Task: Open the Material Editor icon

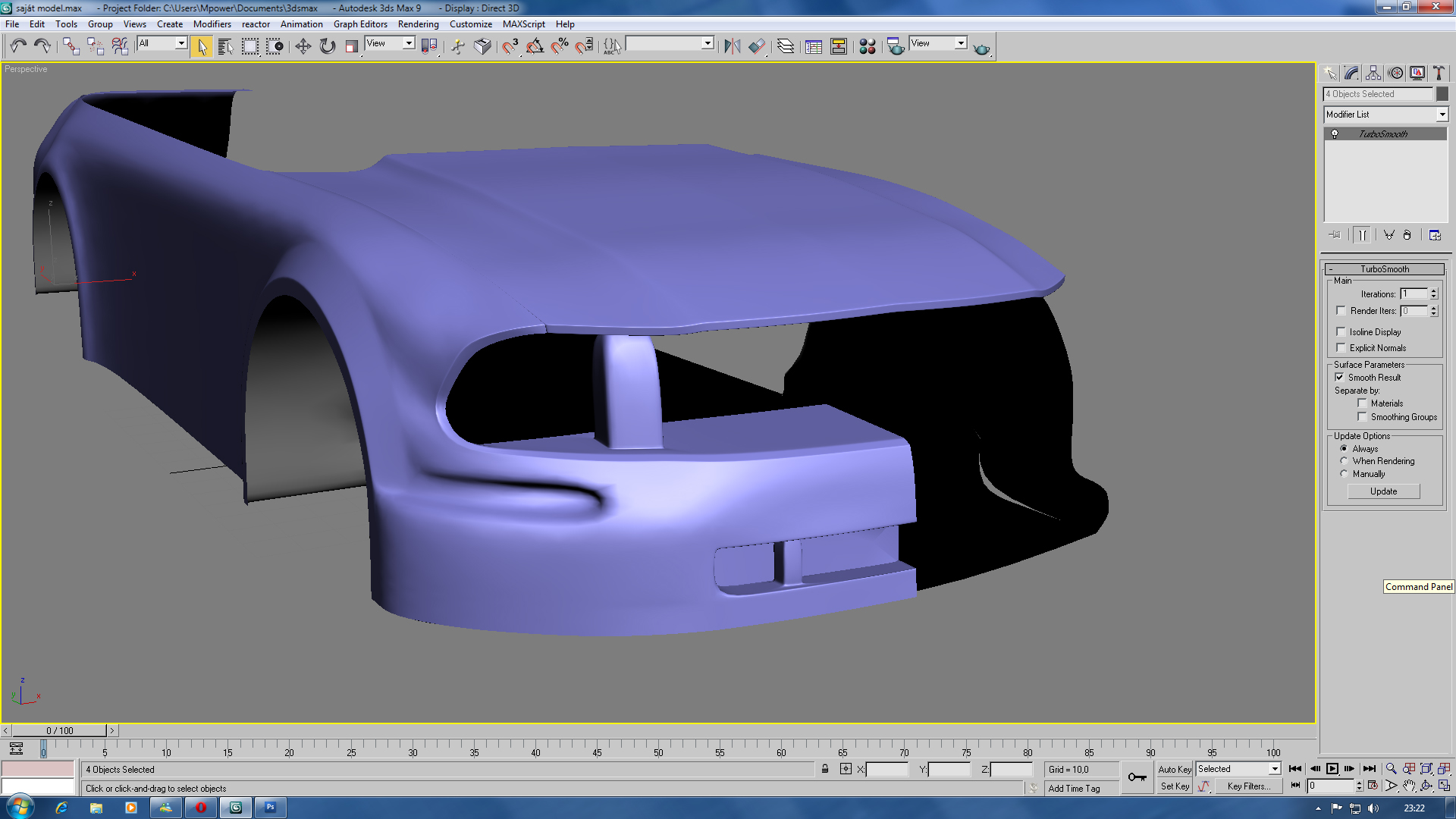Action: coord(867,46)
